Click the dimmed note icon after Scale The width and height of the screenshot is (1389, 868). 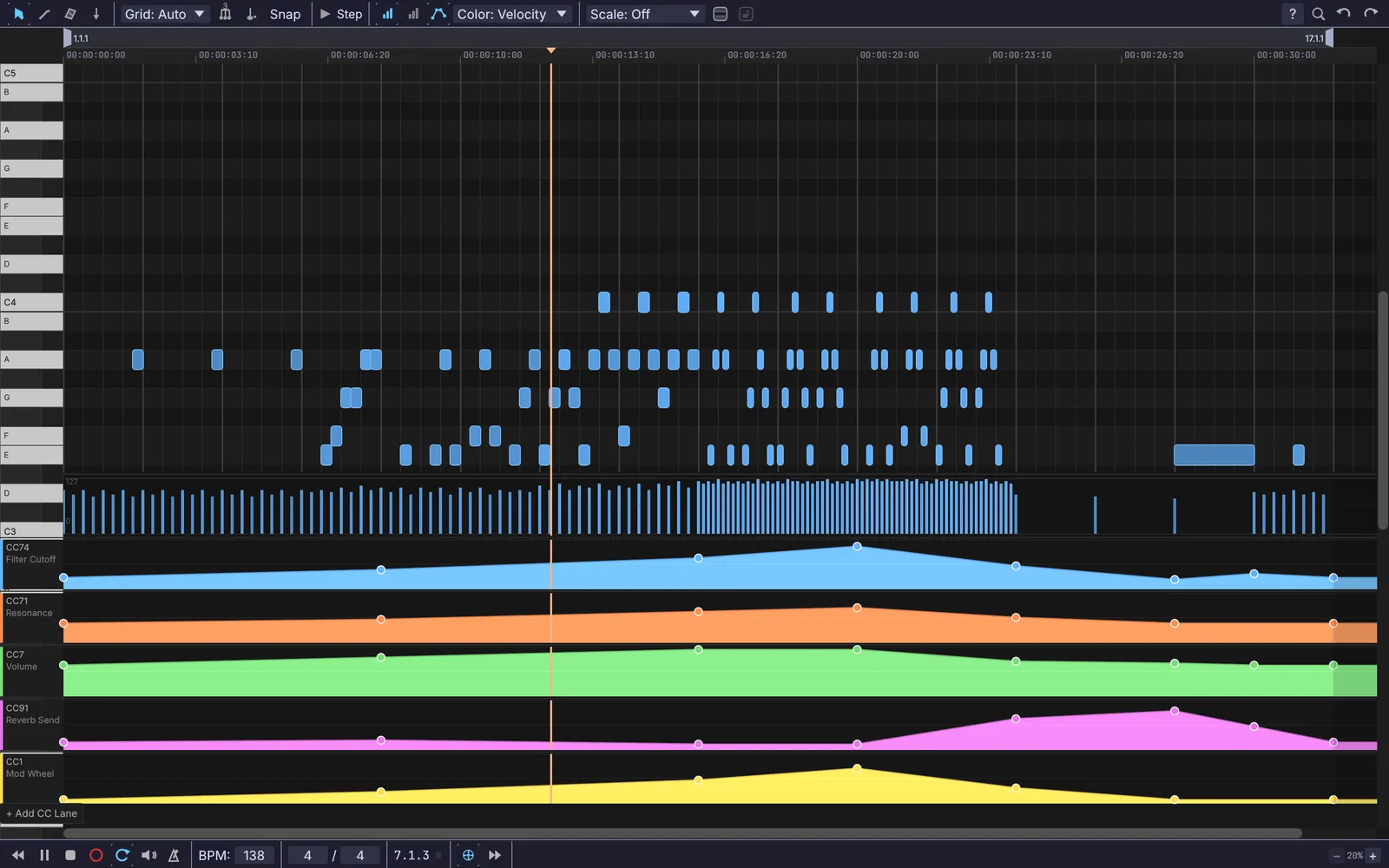coord(746,14)
